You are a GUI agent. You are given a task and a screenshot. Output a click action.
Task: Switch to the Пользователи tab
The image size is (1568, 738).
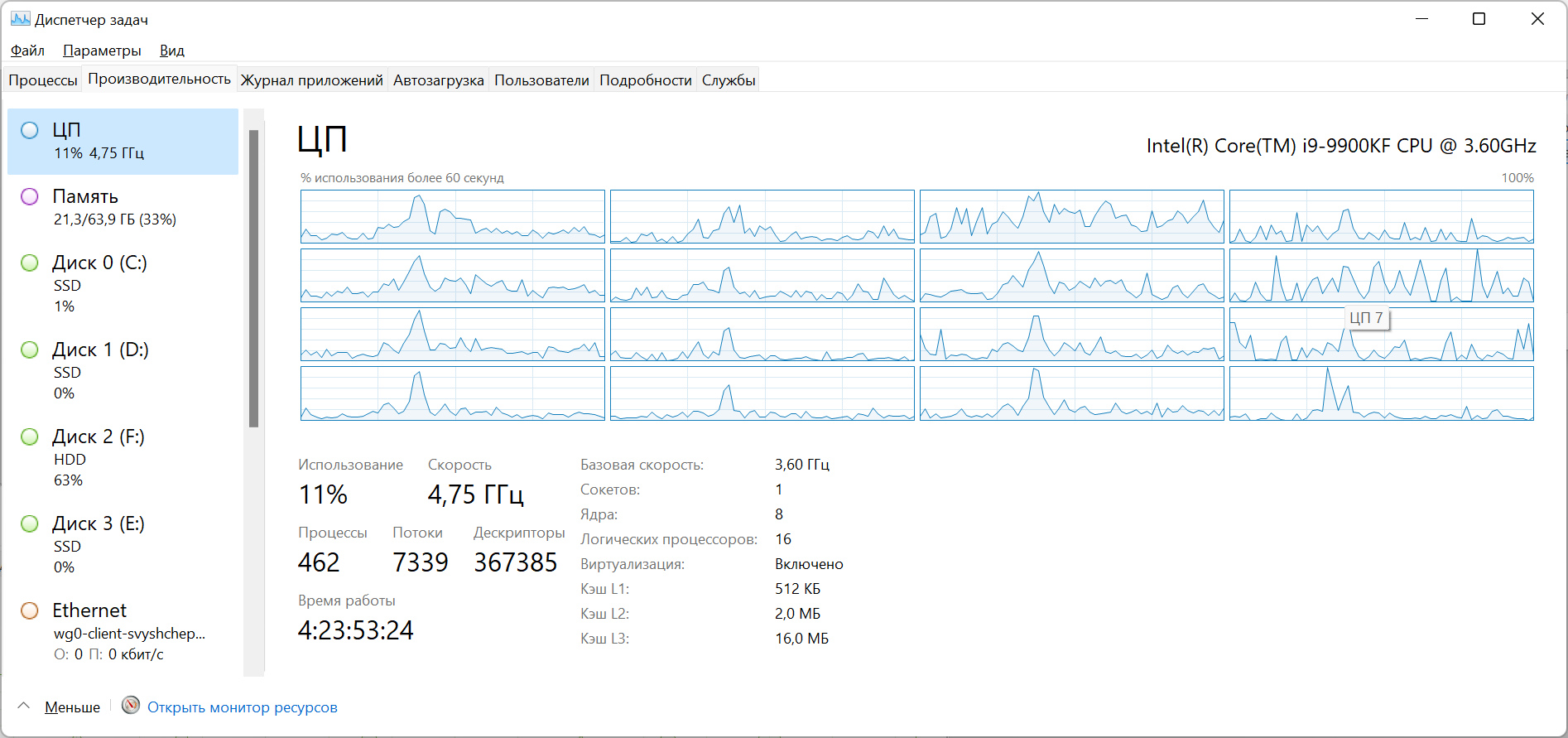point(542,80)
